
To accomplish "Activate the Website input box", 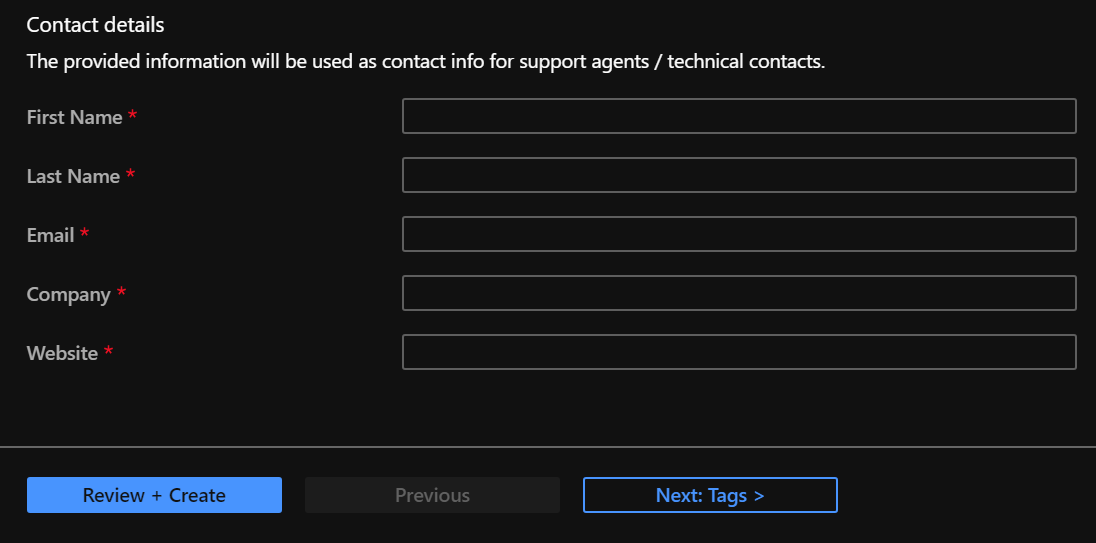I will coord(739,352).
